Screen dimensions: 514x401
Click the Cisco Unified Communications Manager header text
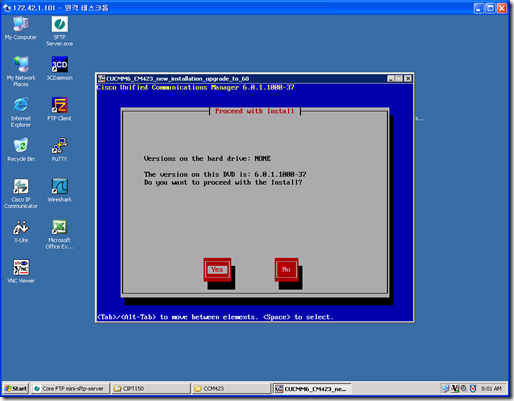[195, 87]
